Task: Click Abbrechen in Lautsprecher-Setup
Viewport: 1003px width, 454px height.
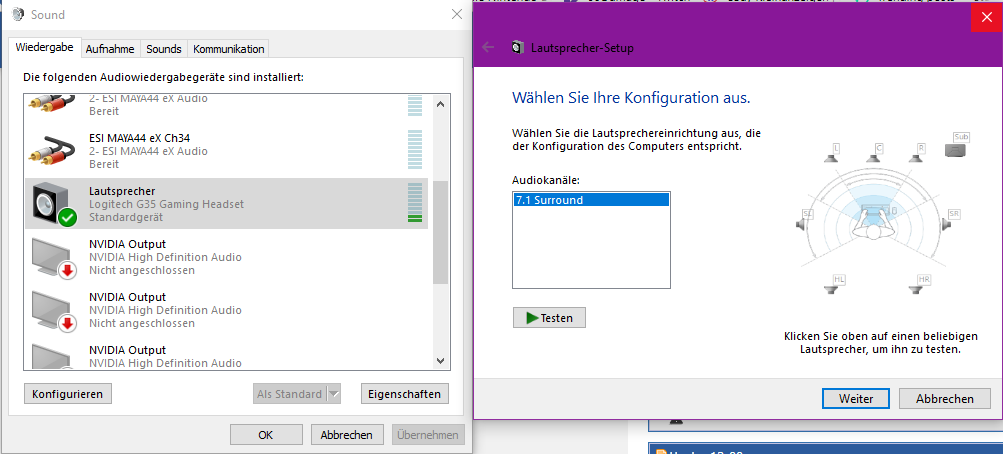Action: (x=944, y=398)
